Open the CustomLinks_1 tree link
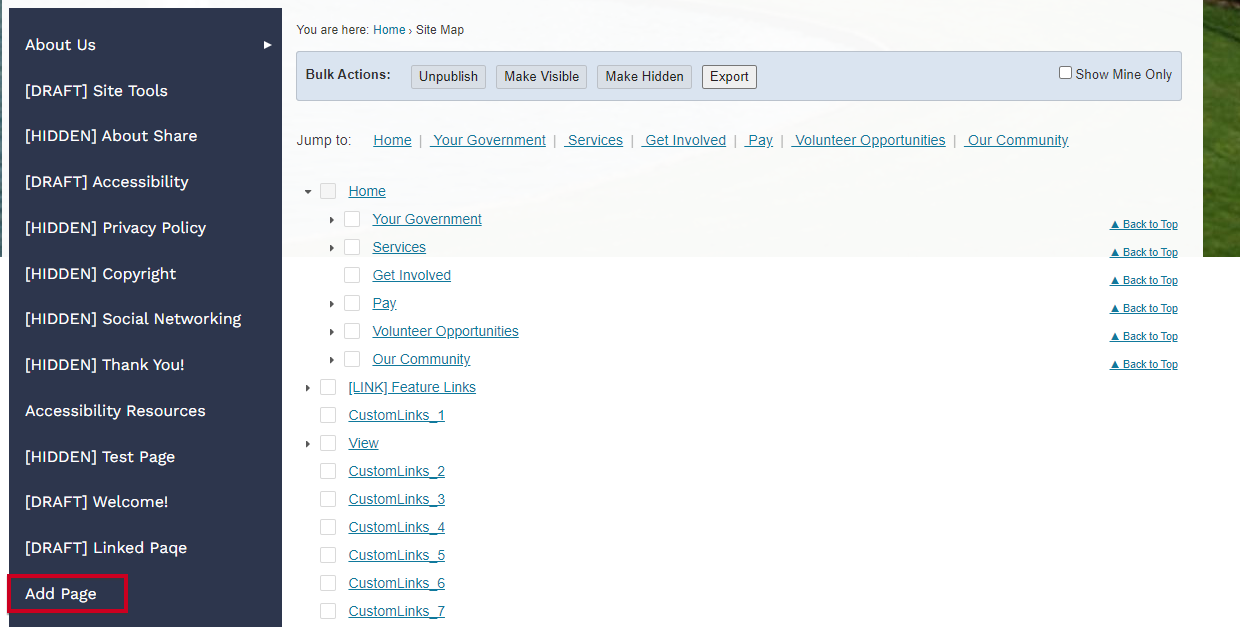The height and width of the screenshot is (627, 1240). [x=397, y=415]
